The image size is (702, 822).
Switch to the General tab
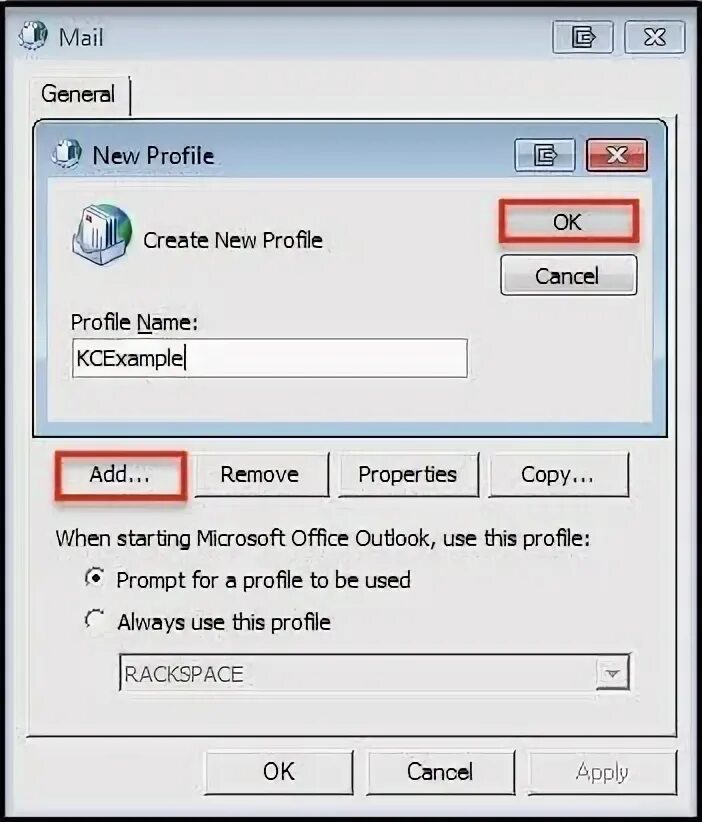[x=78, y=94]
